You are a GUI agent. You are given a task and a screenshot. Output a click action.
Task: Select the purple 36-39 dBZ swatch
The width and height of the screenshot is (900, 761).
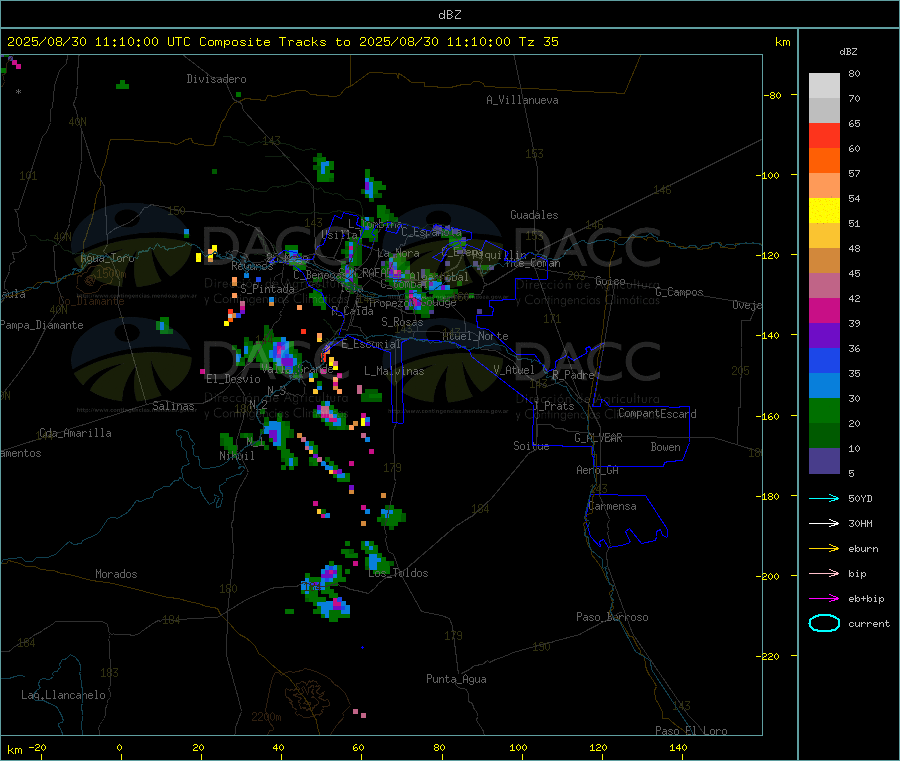[824, 336]
